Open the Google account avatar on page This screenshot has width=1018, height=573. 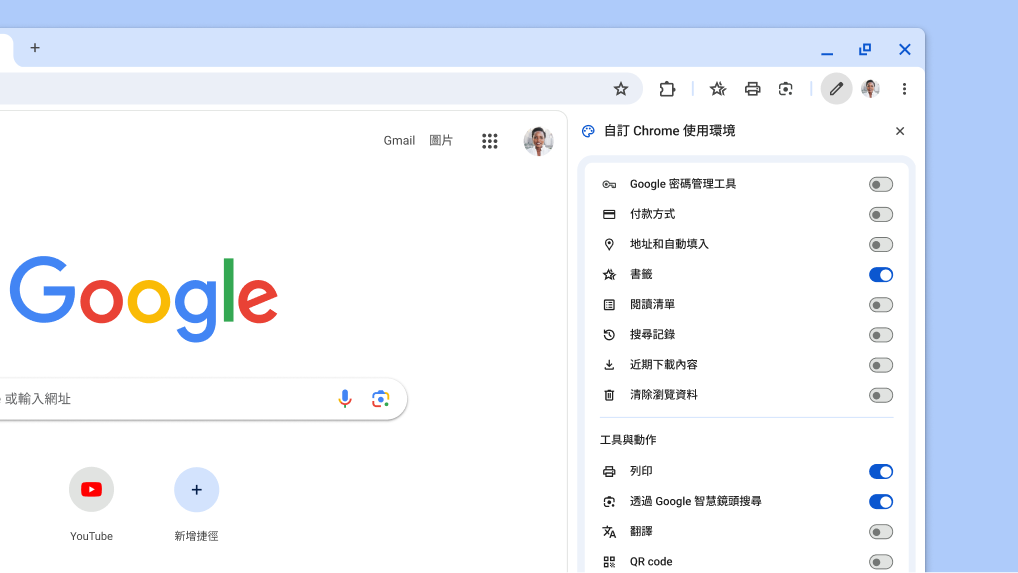point(538,141)
